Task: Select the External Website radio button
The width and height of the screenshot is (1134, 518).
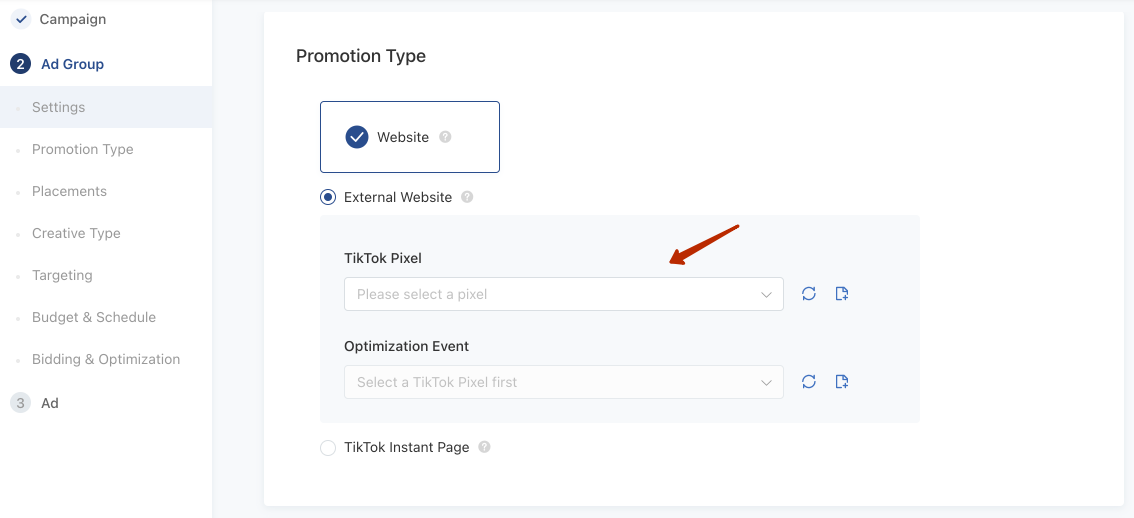Action: [328, 198]
